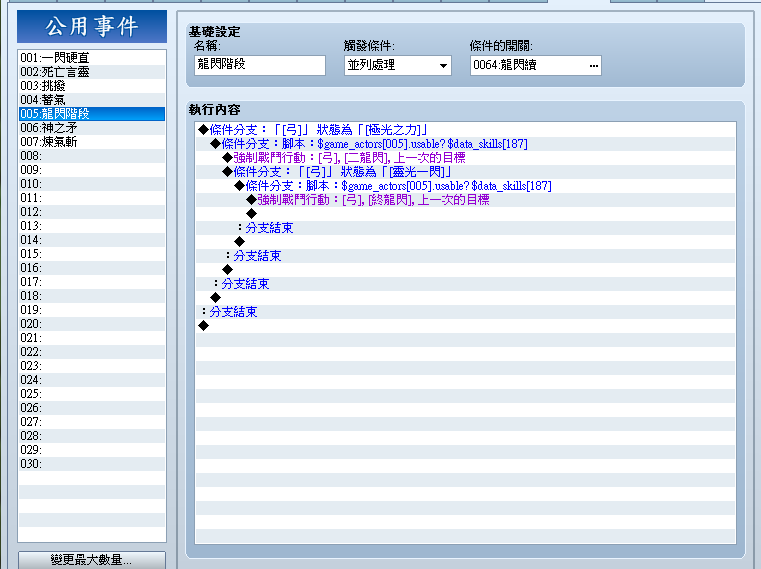Select empty event slot 027
Viewport: 761px width, 569px height.
(x=92, y=422)
